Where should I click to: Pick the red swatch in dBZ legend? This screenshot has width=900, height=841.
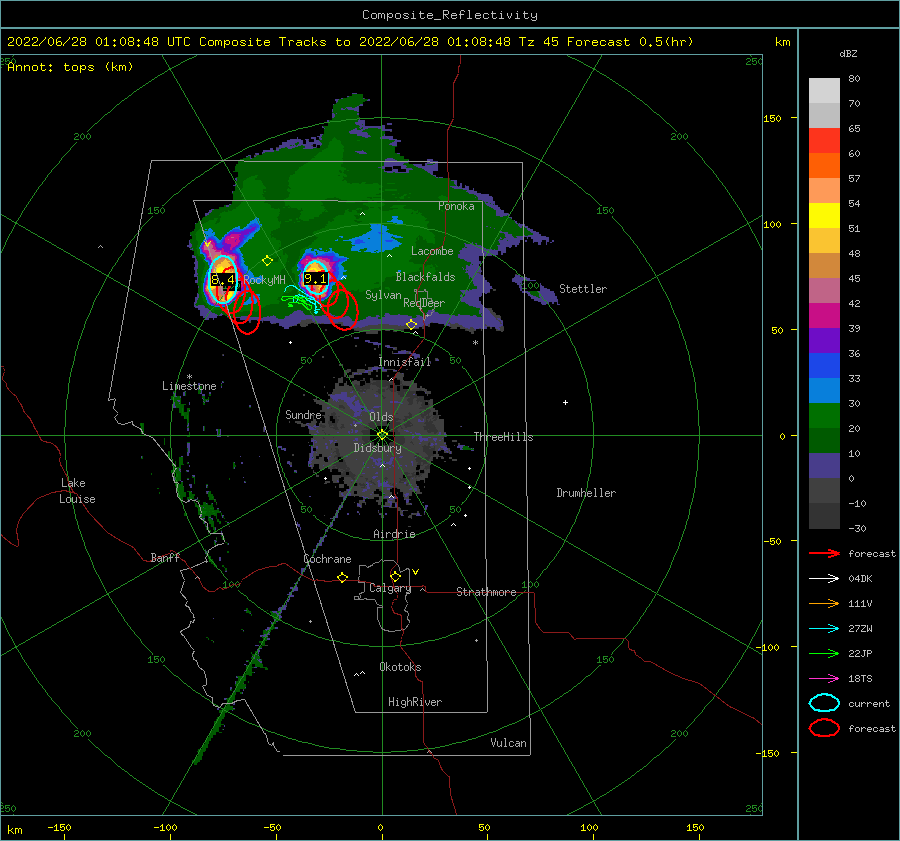click(824, 141)
